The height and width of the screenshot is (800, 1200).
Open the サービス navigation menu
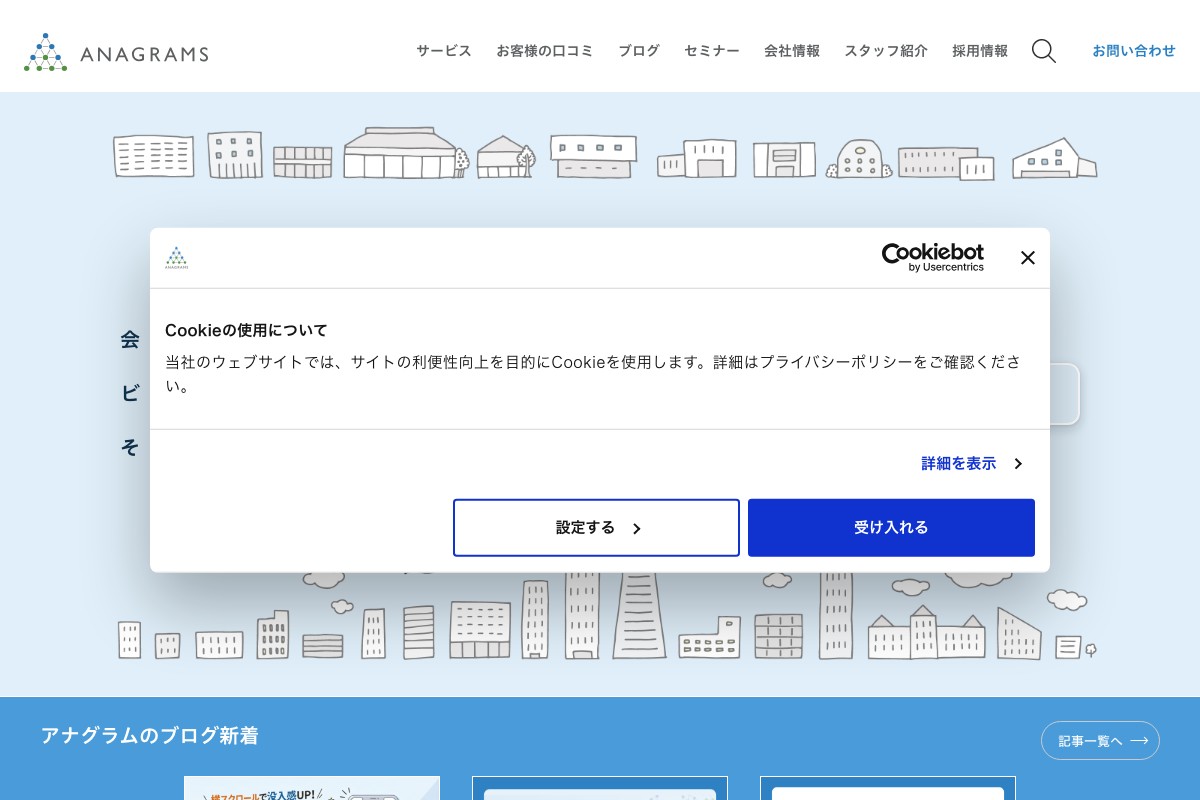[x=443, y=51]
